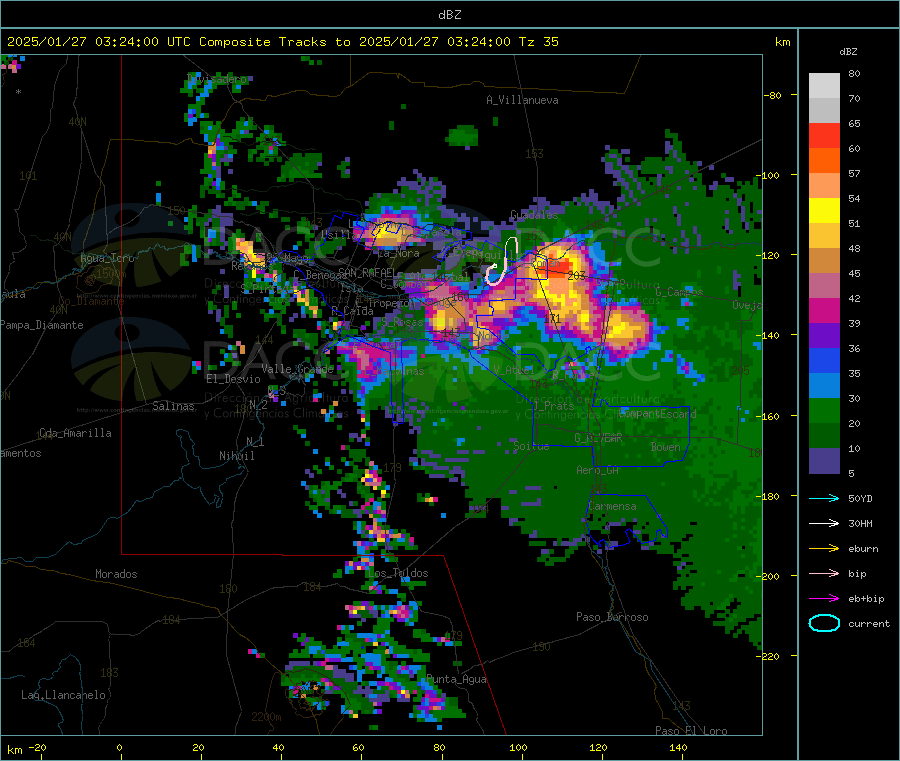
Task: Click the 'G_ALVEAR' map label
Action: tap(598, 438)
